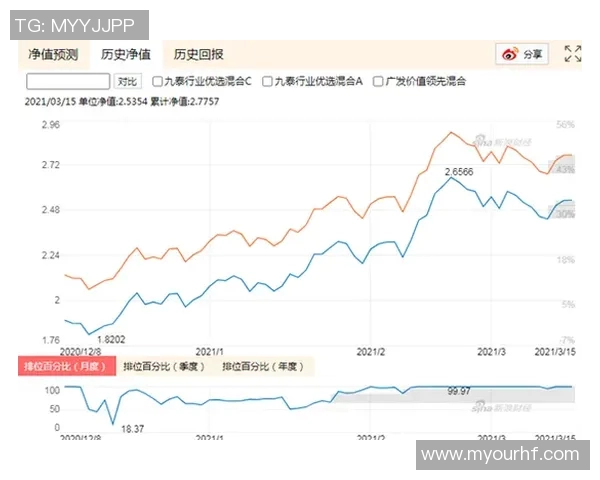Click the 2.24 y-axis label

coord(51,255)
